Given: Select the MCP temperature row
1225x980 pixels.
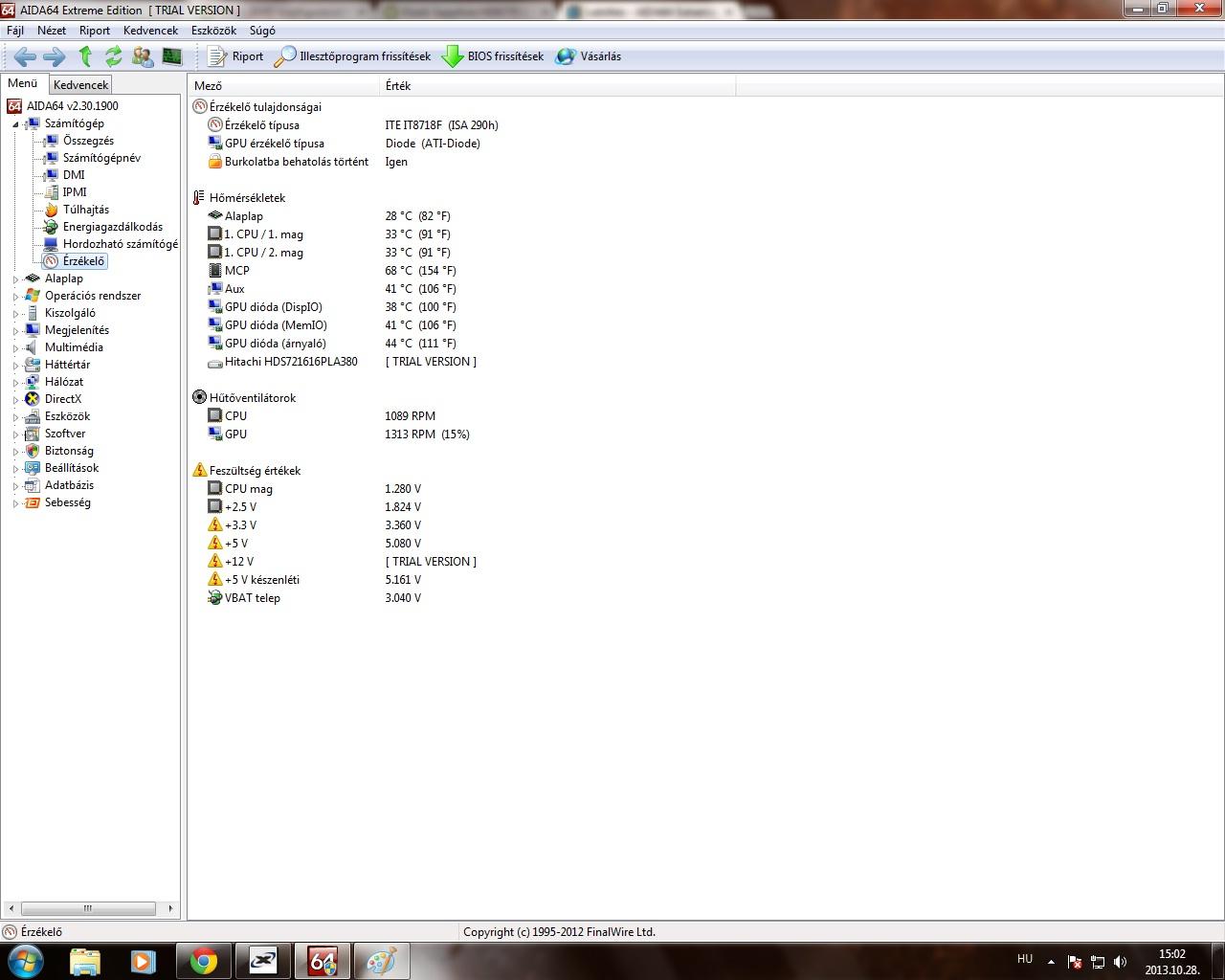Looking at the screenshot, I should pos(332,271).
